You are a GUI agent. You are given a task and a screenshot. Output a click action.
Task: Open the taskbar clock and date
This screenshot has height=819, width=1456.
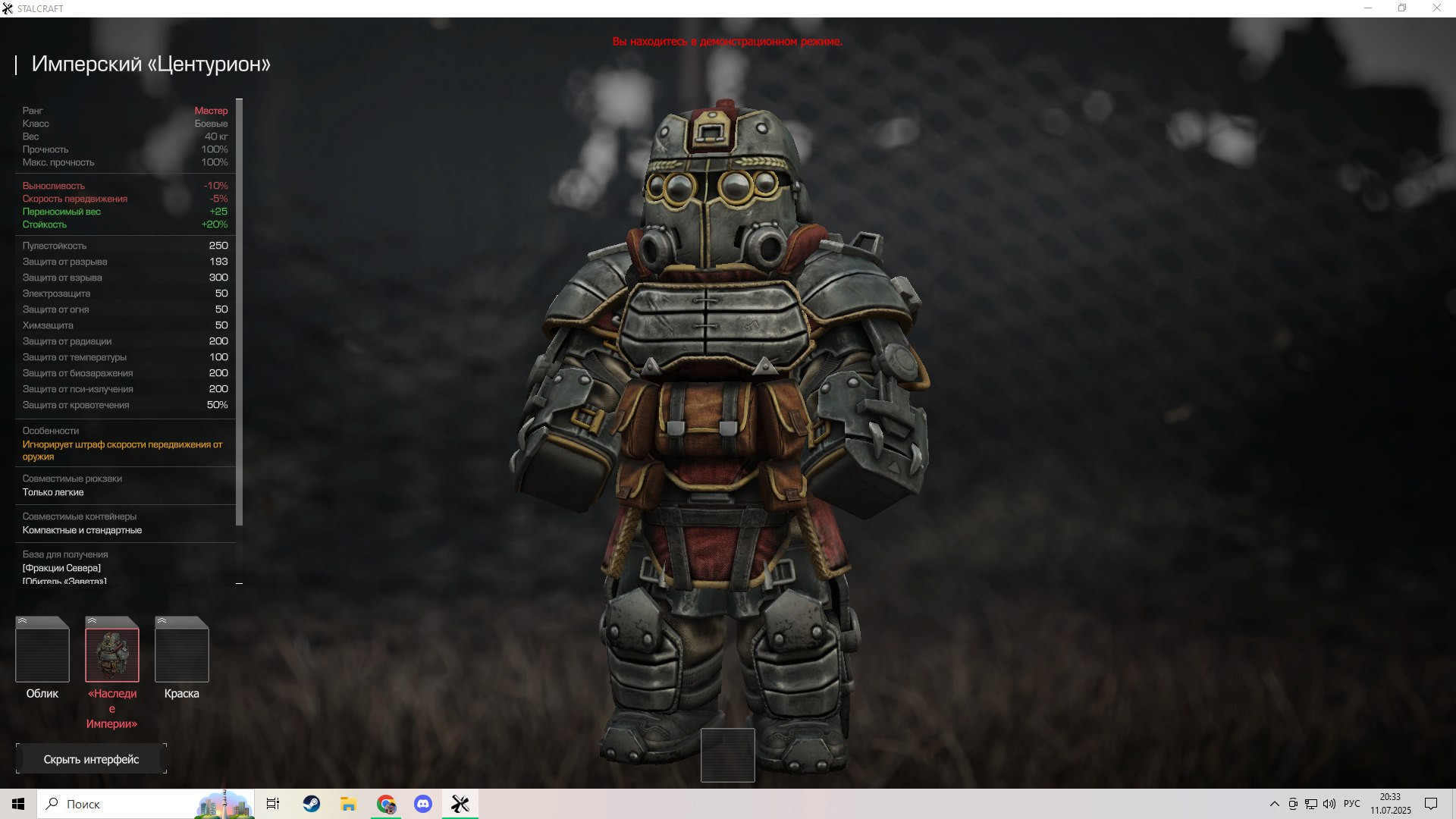click(1391, 804)
